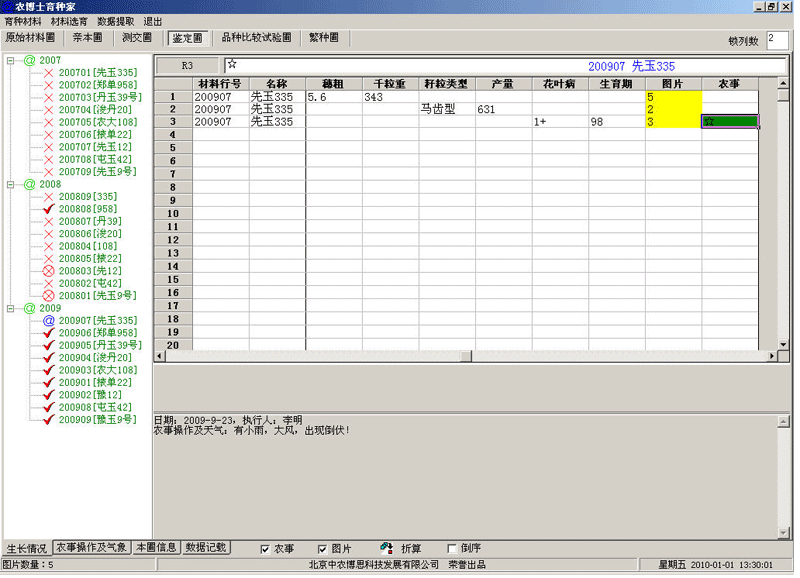Image resolution: width=800 pixels, height=578 pixels.
Task: Click the checkmark icon beside 200901[掖单22]
Action: tap(48, 383)
